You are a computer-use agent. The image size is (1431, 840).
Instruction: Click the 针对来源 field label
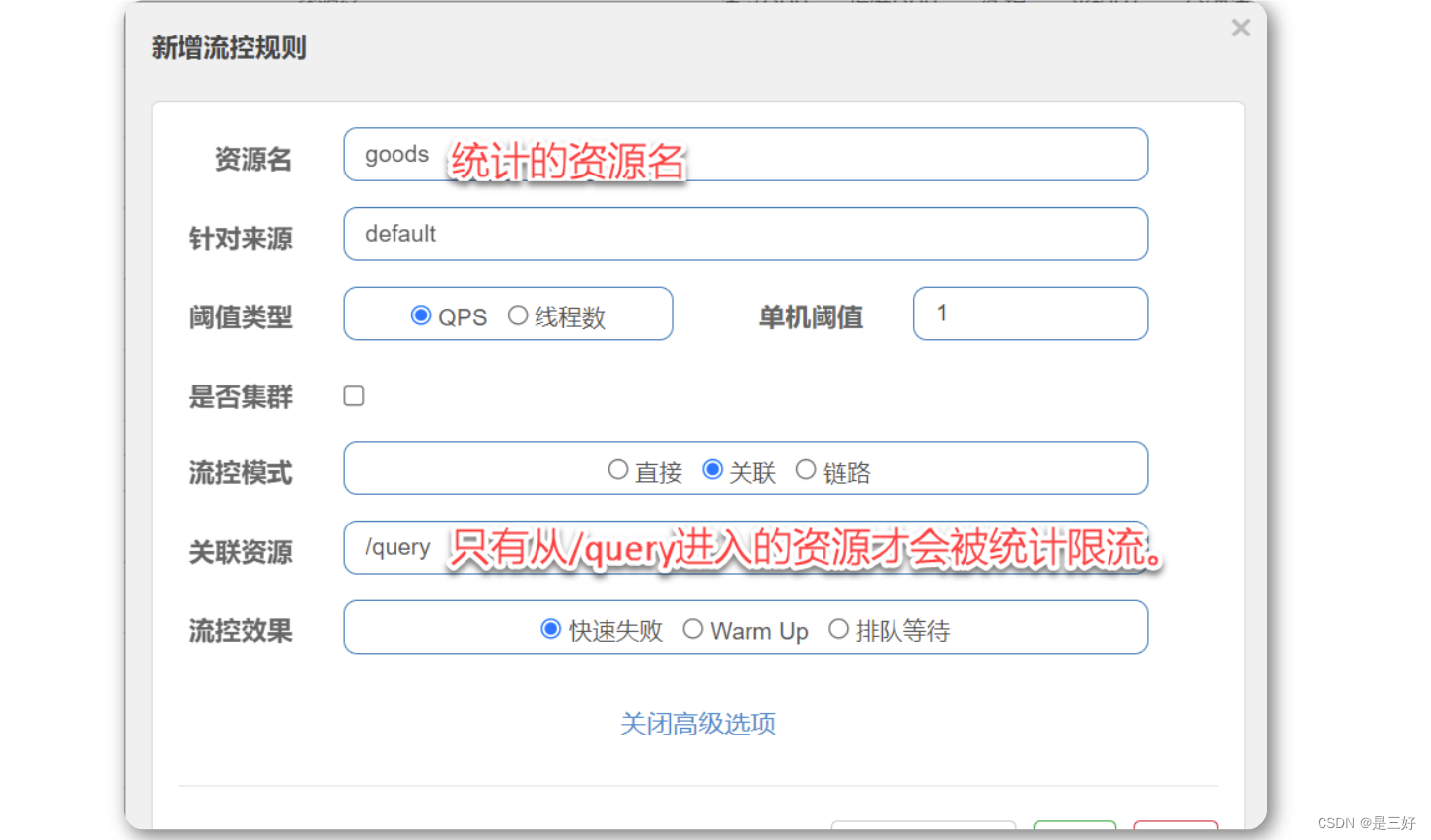tap(241, 239)
